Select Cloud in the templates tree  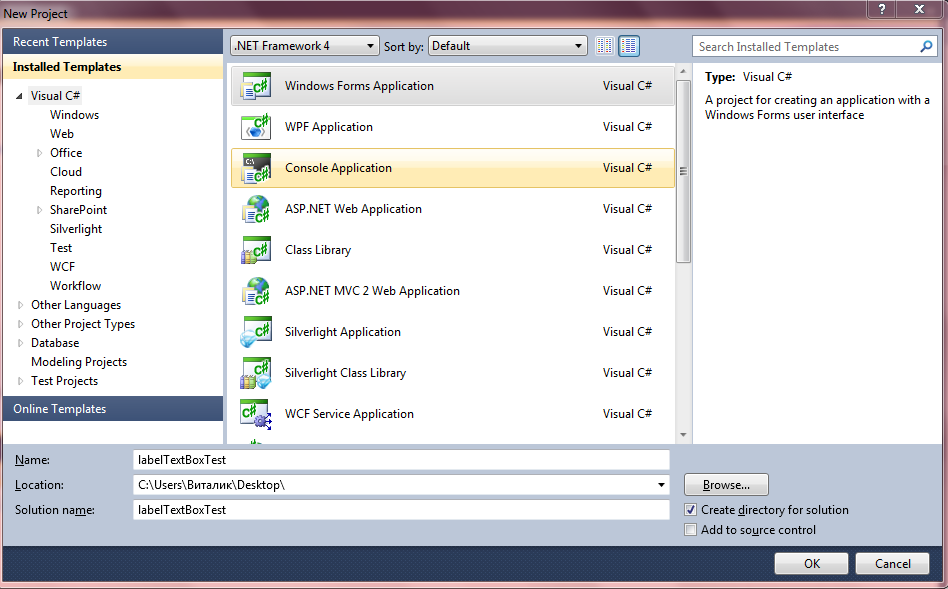[66, 172]
